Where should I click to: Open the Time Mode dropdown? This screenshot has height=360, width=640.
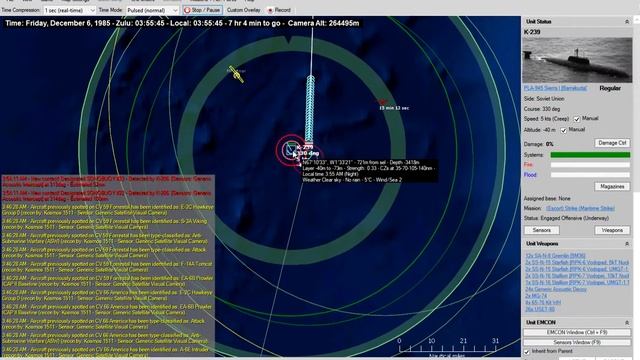(x=152, y=10)
